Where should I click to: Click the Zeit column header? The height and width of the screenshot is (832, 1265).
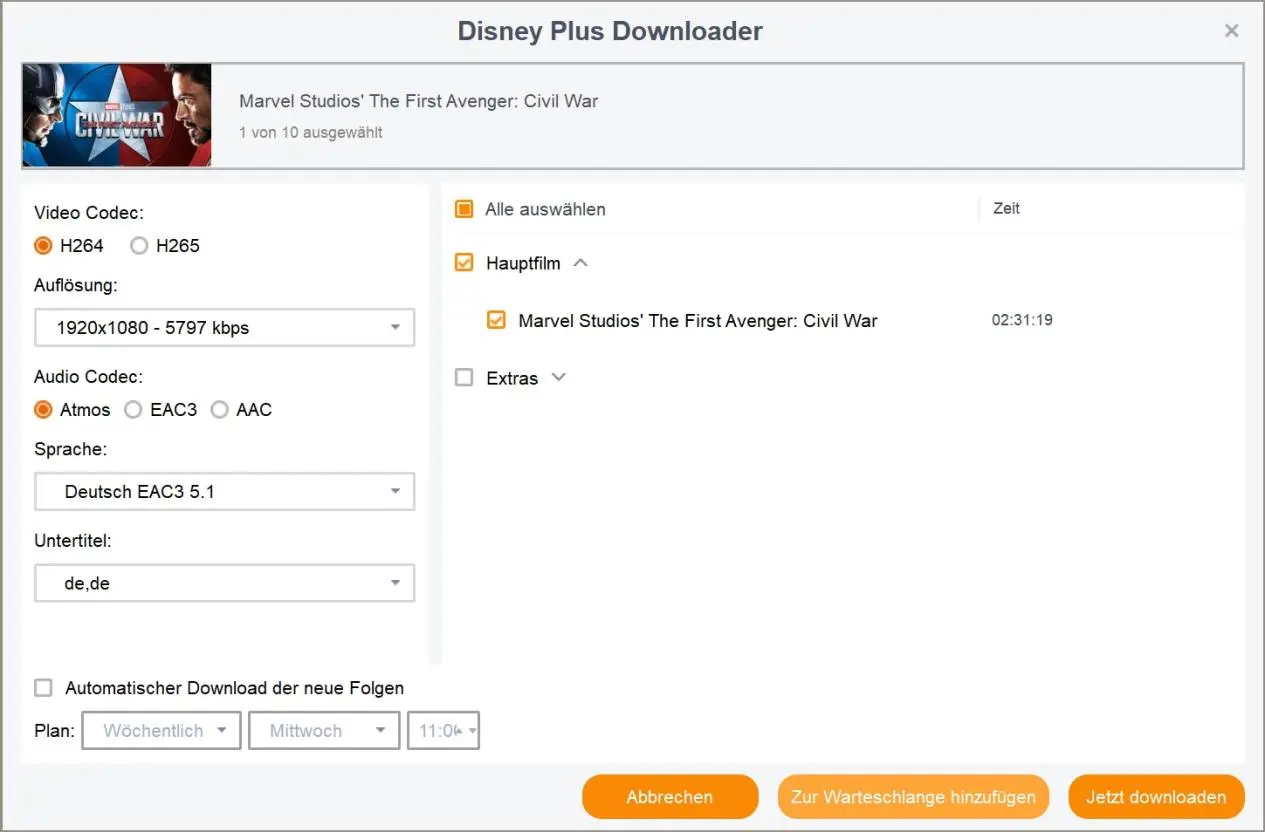1006,208
